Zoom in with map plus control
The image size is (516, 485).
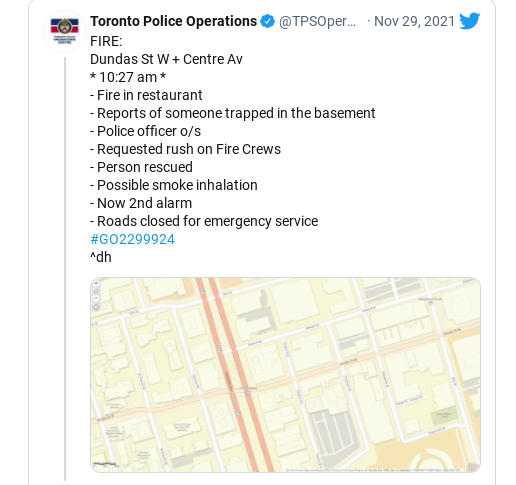point(96,283)
